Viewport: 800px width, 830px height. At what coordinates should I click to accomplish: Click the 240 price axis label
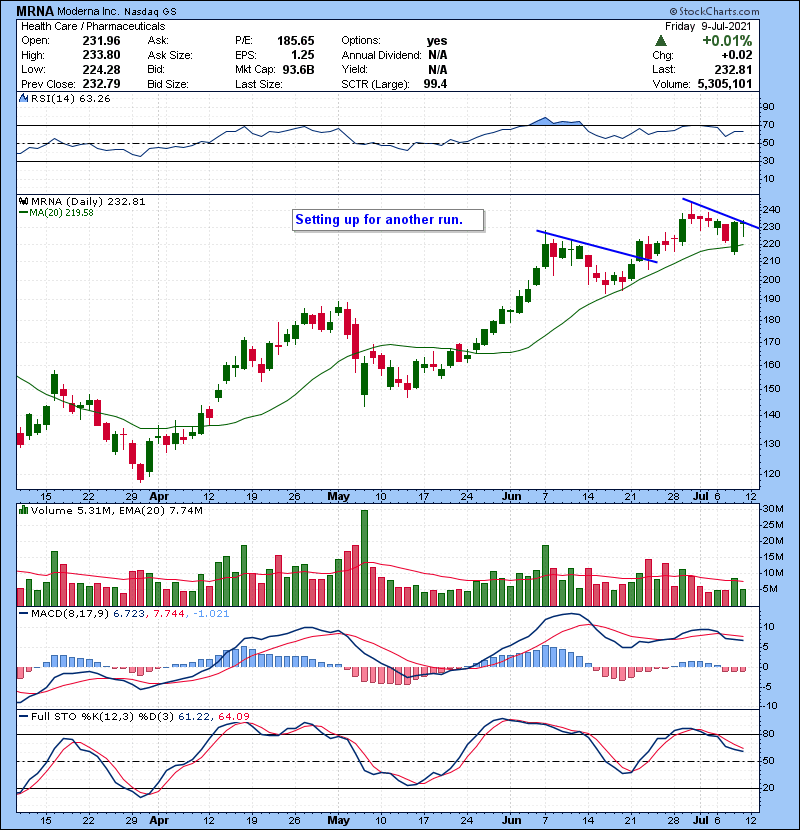(x=771, y=210)
